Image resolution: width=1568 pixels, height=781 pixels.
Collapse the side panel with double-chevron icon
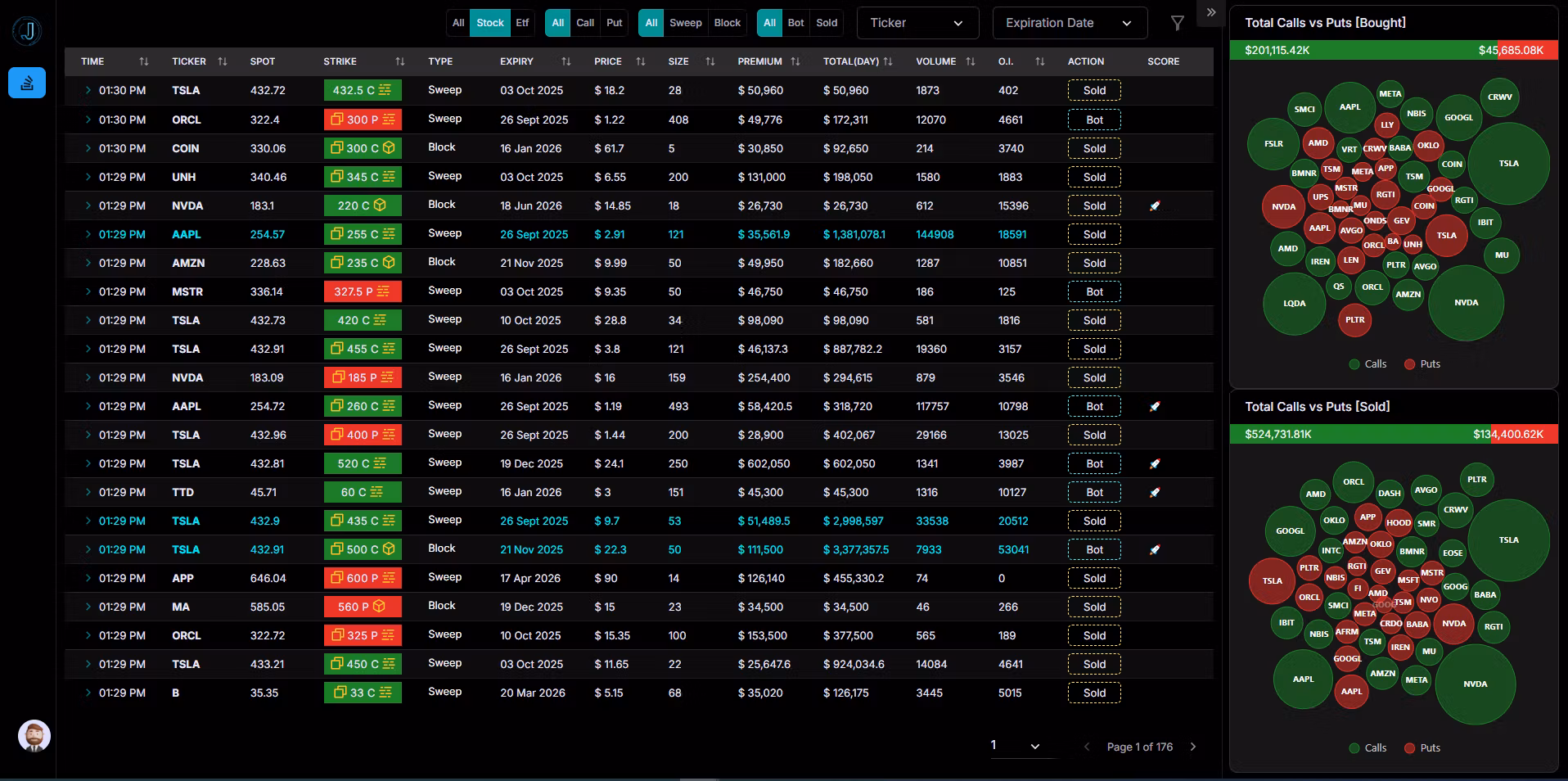pyautogui.click(x=1211, y=13)
